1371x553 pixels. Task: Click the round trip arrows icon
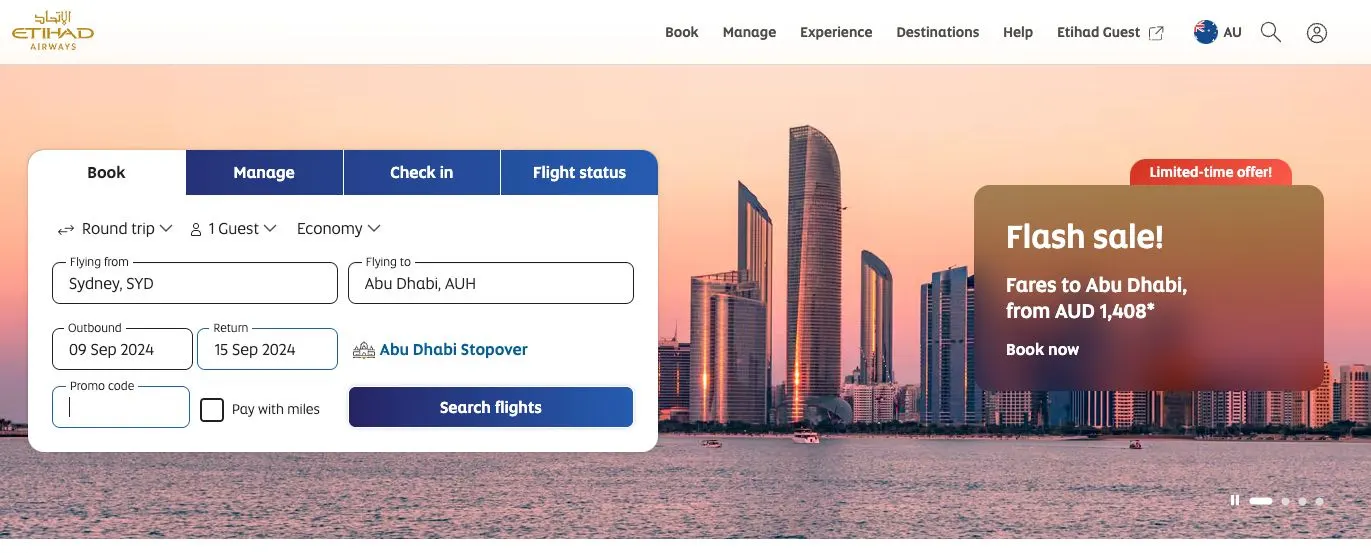66,230
